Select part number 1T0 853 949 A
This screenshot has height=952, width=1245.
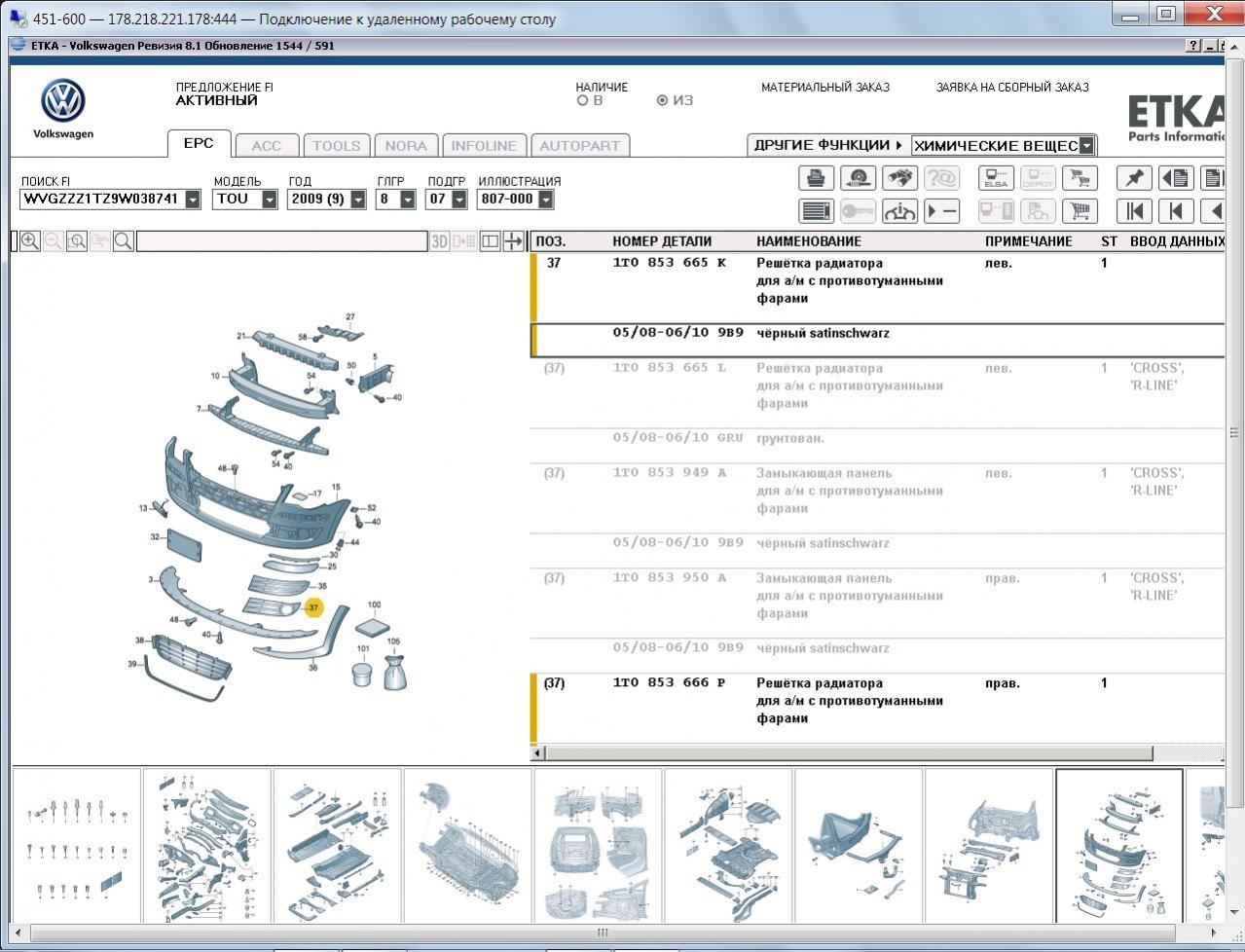670,473
